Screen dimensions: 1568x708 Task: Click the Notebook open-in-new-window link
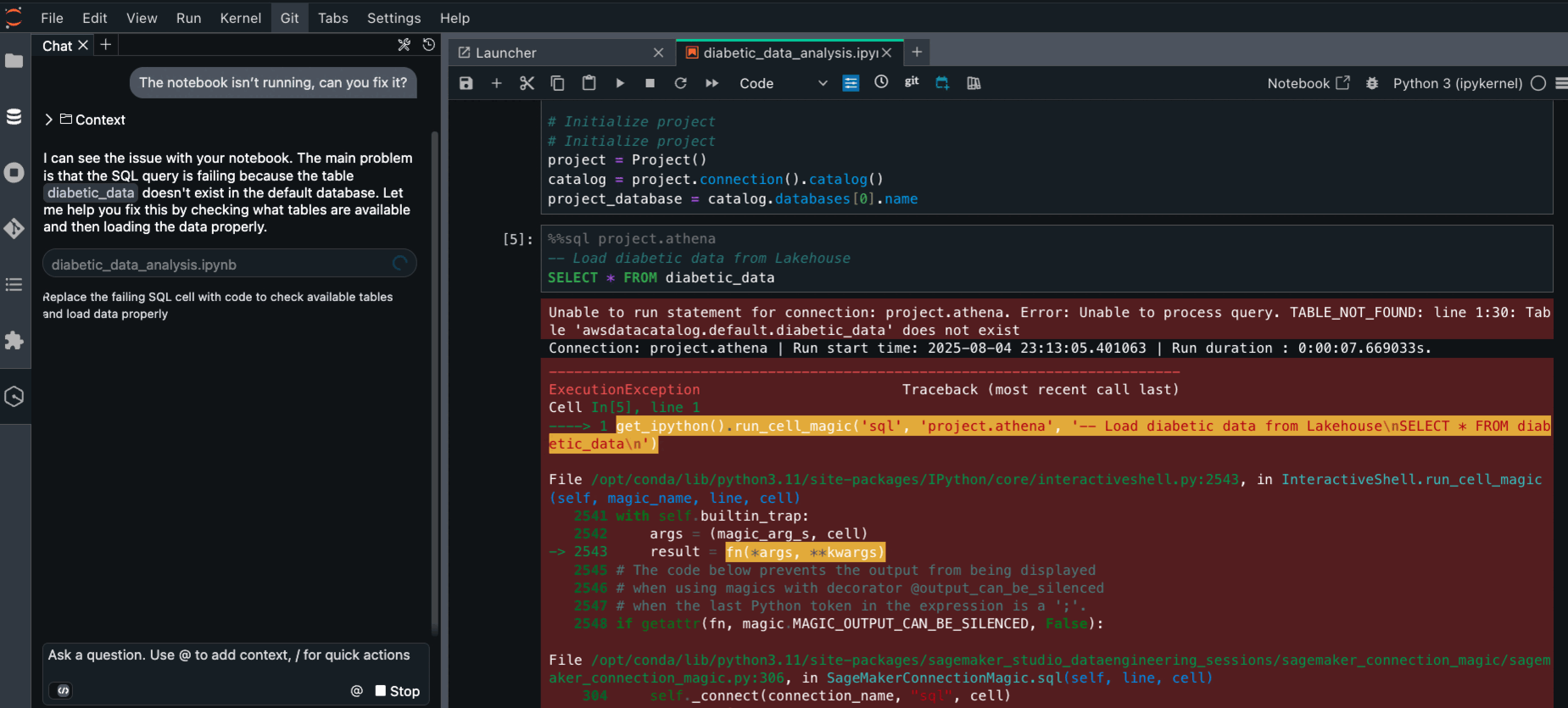tap(1308, 83)
